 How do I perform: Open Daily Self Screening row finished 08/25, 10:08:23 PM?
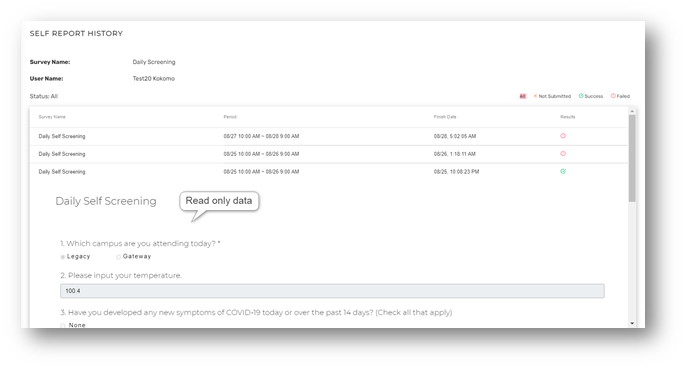coord(329,171)
